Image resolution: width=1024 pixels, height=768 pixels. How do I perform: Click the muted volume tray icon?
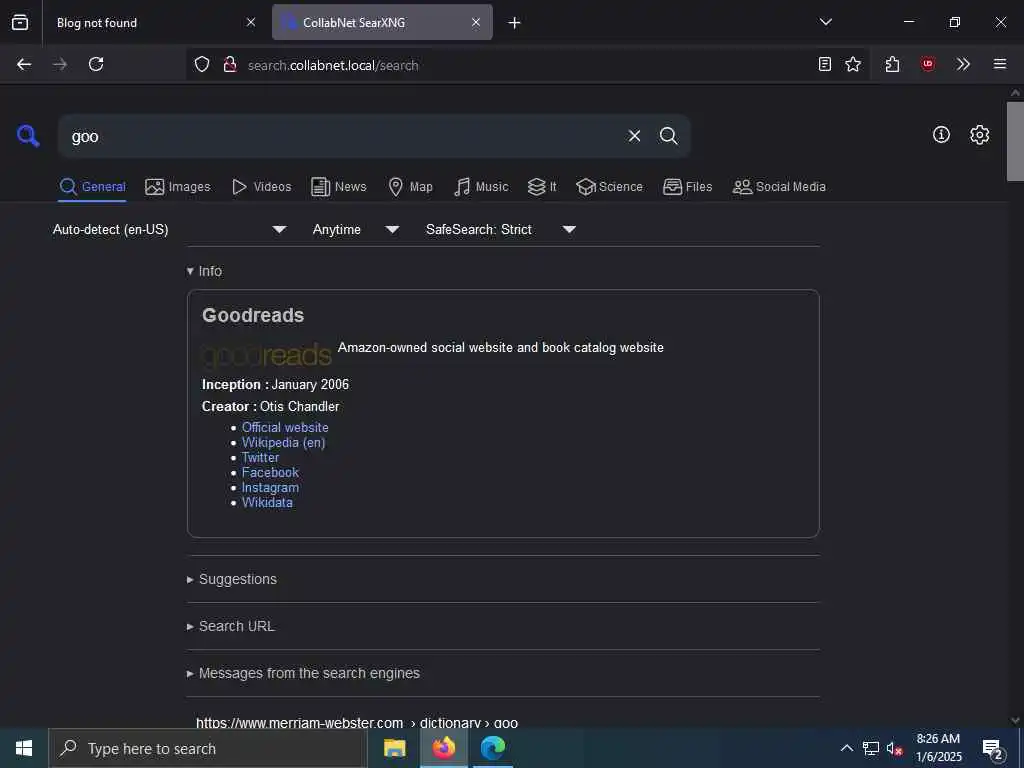coord(894,748)
